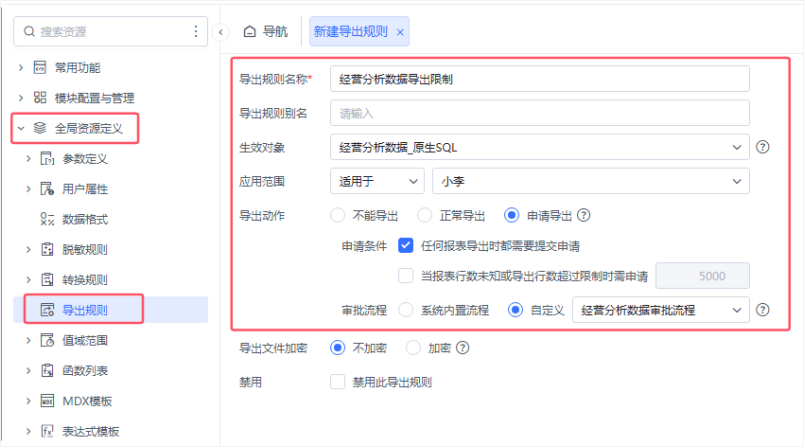Image resolution: width=805 pixels, height=448 pixels.
Task: Click the home icon beside 导航
Action: tap(250, 32)
